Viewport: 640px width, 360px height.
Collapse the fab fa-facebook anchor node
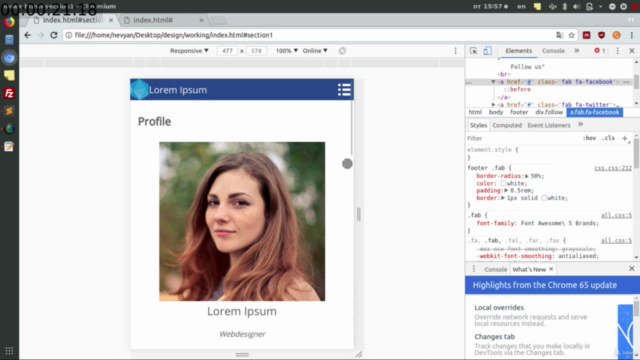(x=493, y=82)
